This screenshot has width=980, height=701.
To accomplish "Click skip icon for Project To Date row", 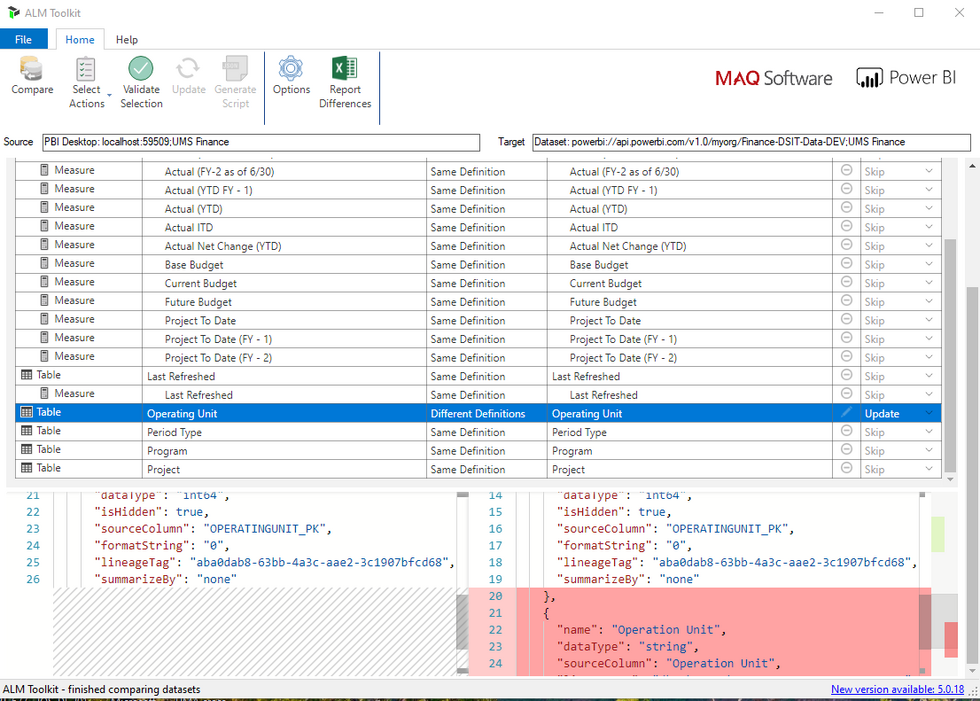I will [846, 319].
